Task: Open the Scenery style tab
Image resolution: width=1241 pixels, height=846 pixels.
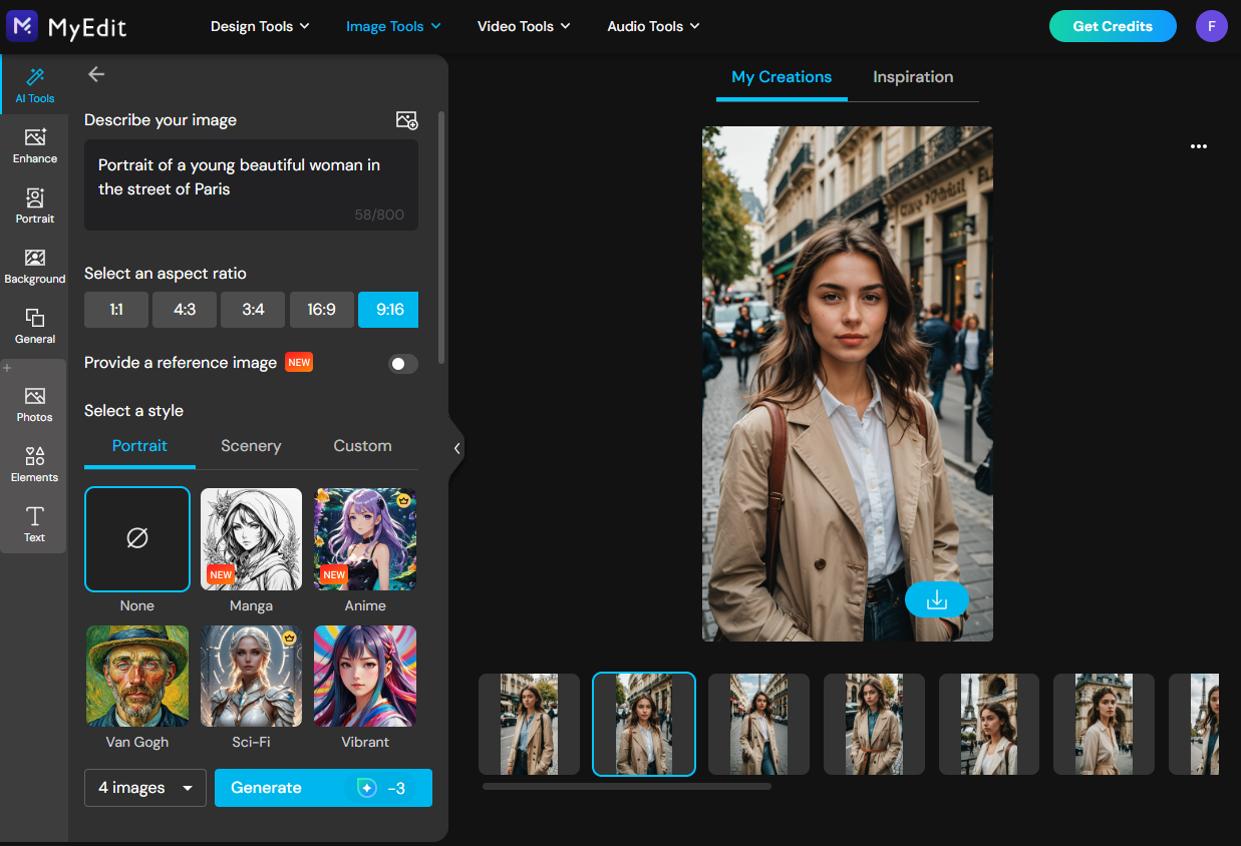Action: (x=250, y=446)
